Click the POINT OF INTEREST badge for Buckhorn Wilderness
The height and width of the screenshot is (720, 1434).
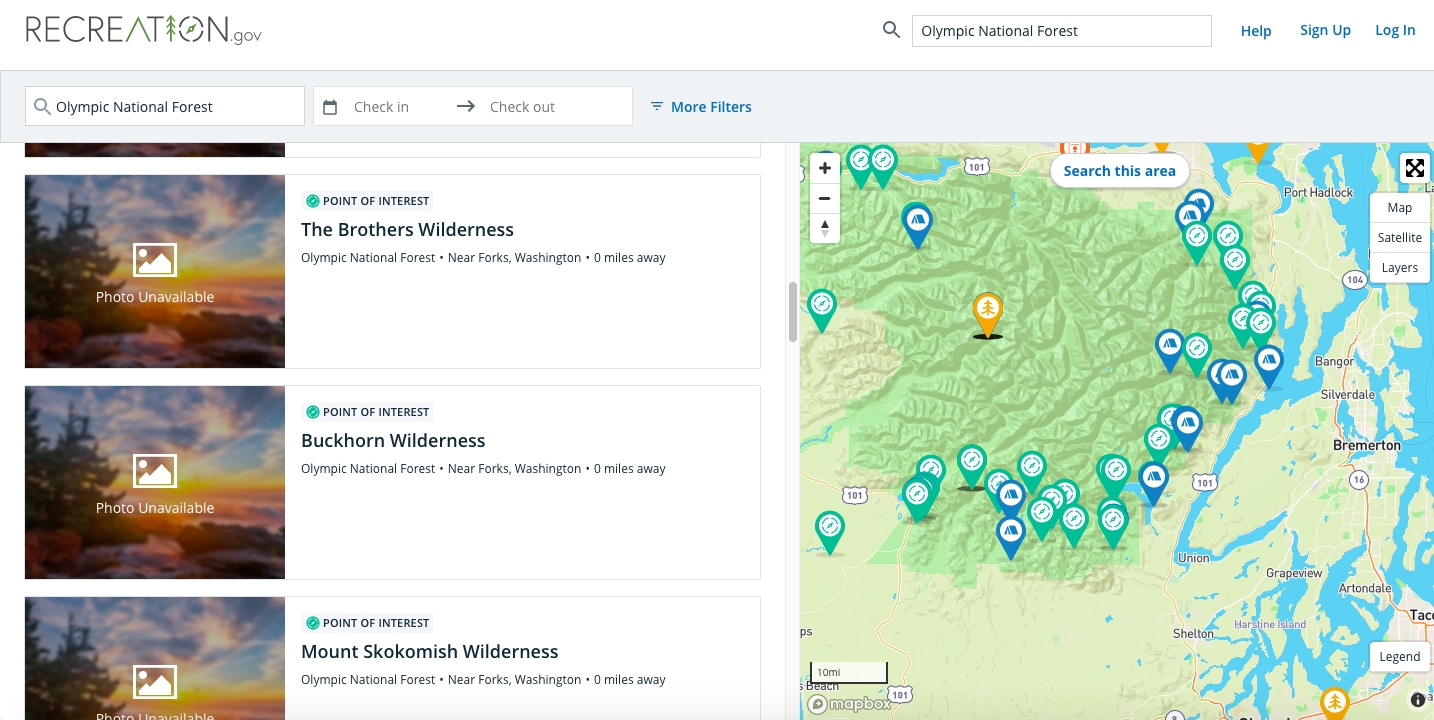click(367, 412)
